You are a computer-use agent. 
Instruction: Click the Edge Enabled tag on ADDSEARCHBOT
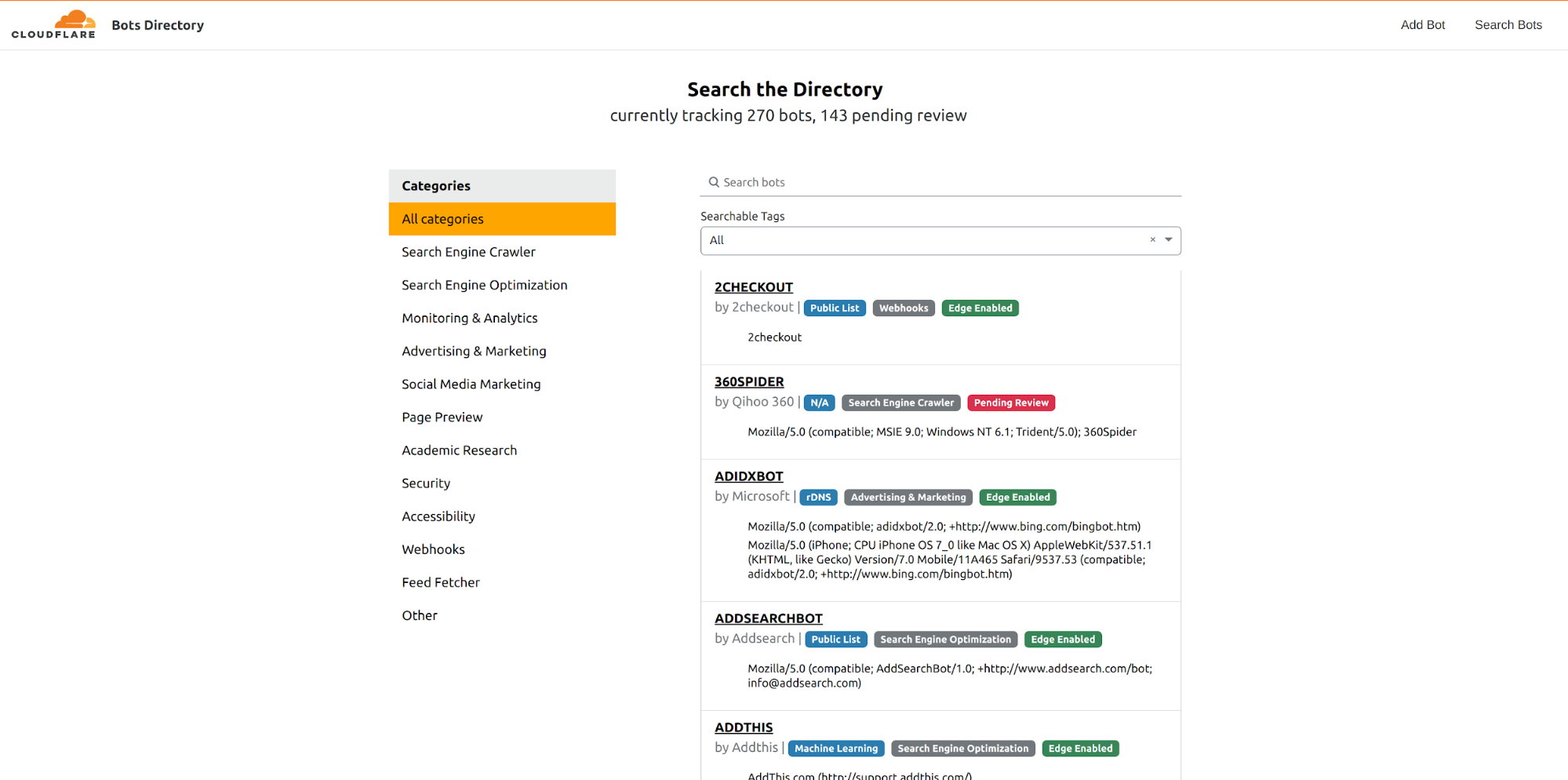pos(1063,640)
